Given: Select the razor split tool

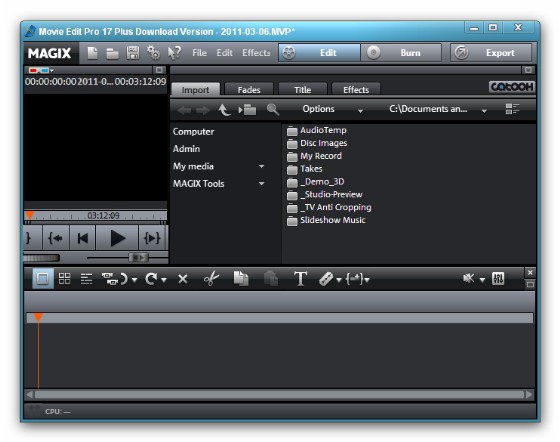Looking at the screenshot, I should tap(326, 279).
